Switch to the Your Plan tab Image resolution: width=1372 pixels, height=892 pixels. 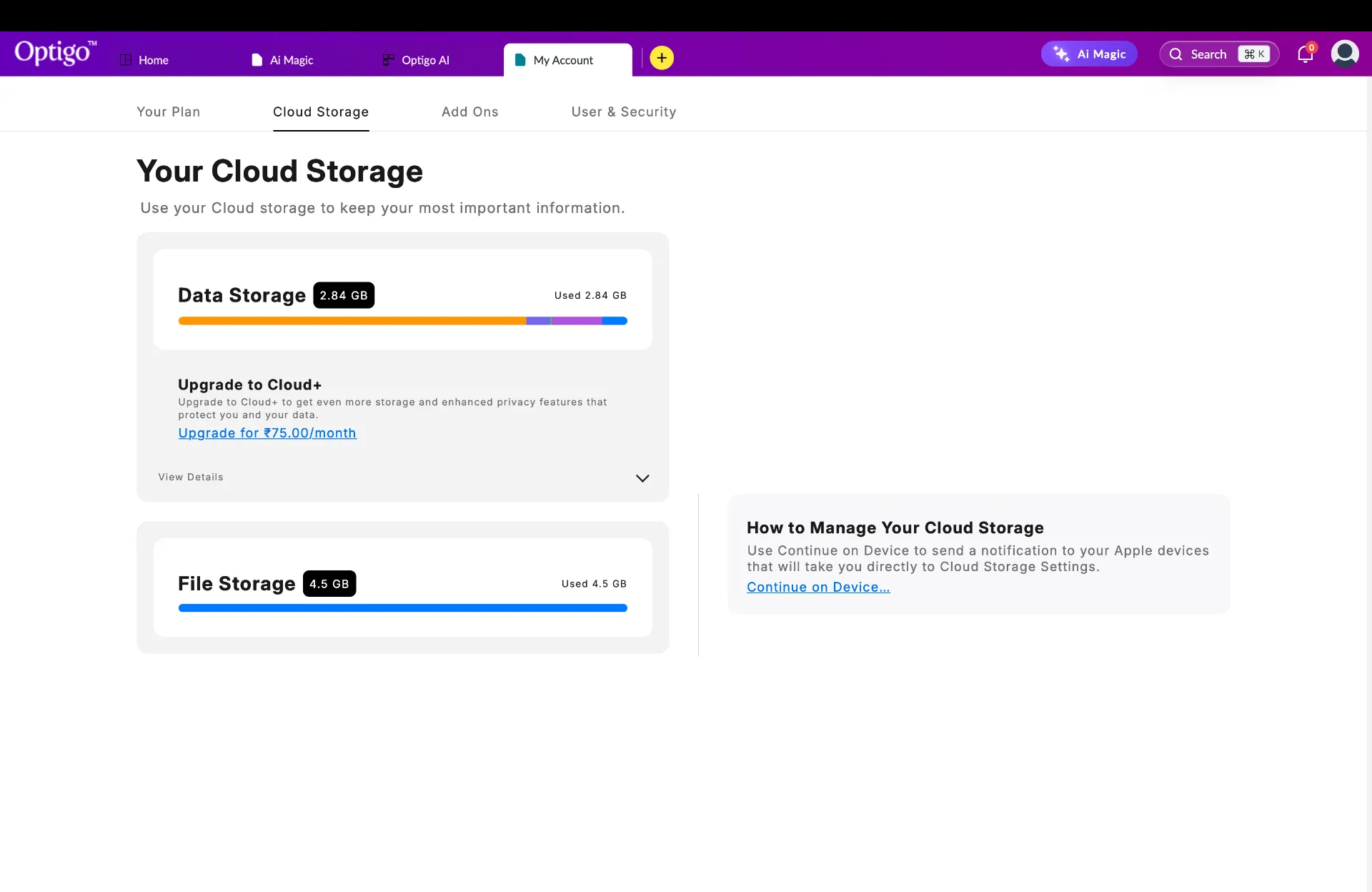[x=168, y=111]
